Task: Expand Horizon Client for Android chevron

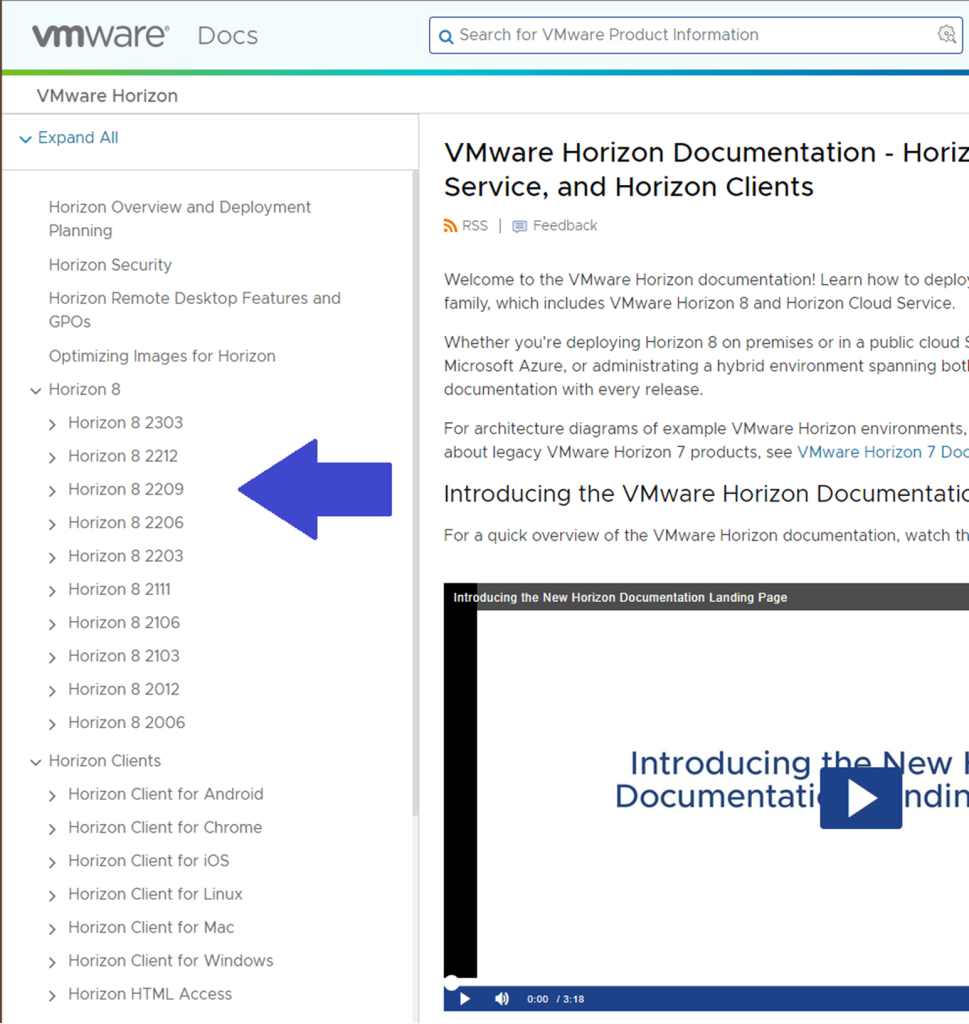Action: pyautogui.click(x=52, y=796)
